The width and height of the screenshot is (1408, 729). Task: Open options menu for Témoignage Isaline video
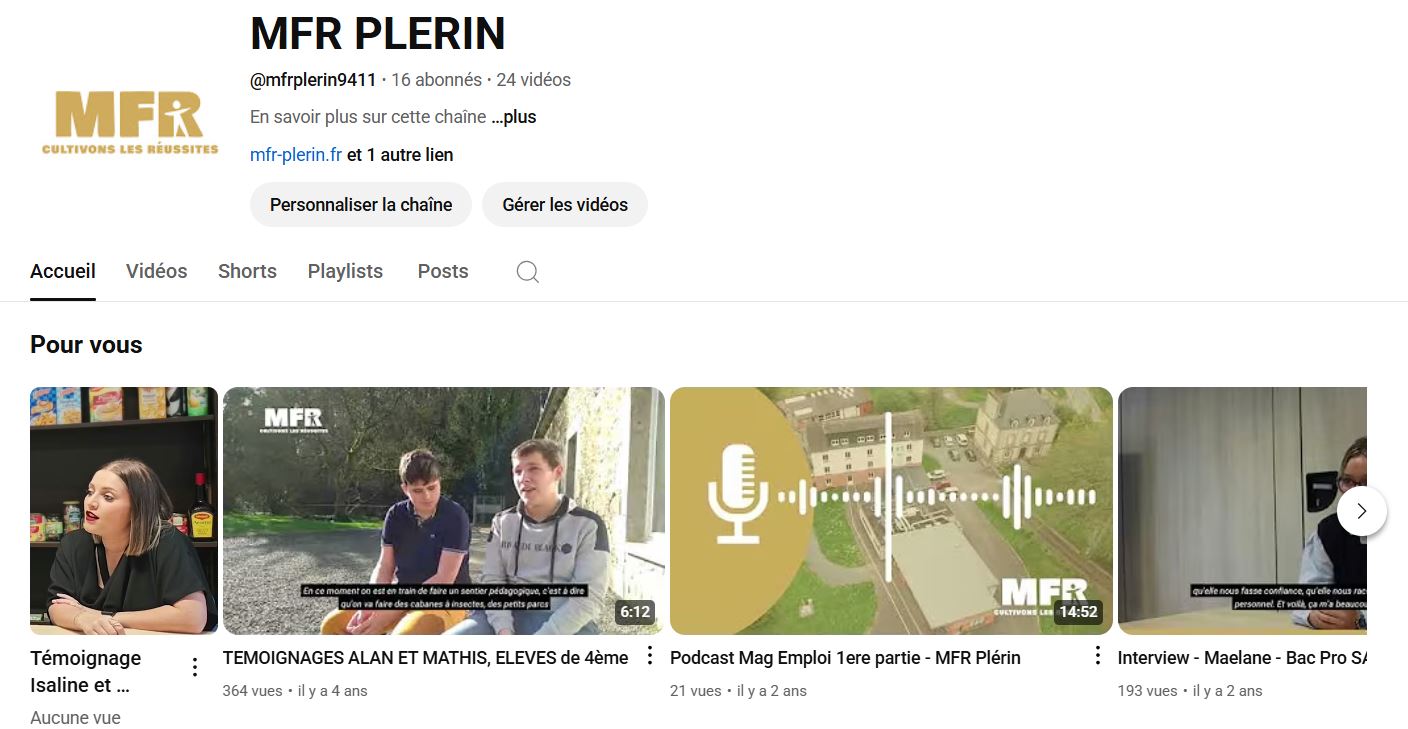[x=195, y=667]
